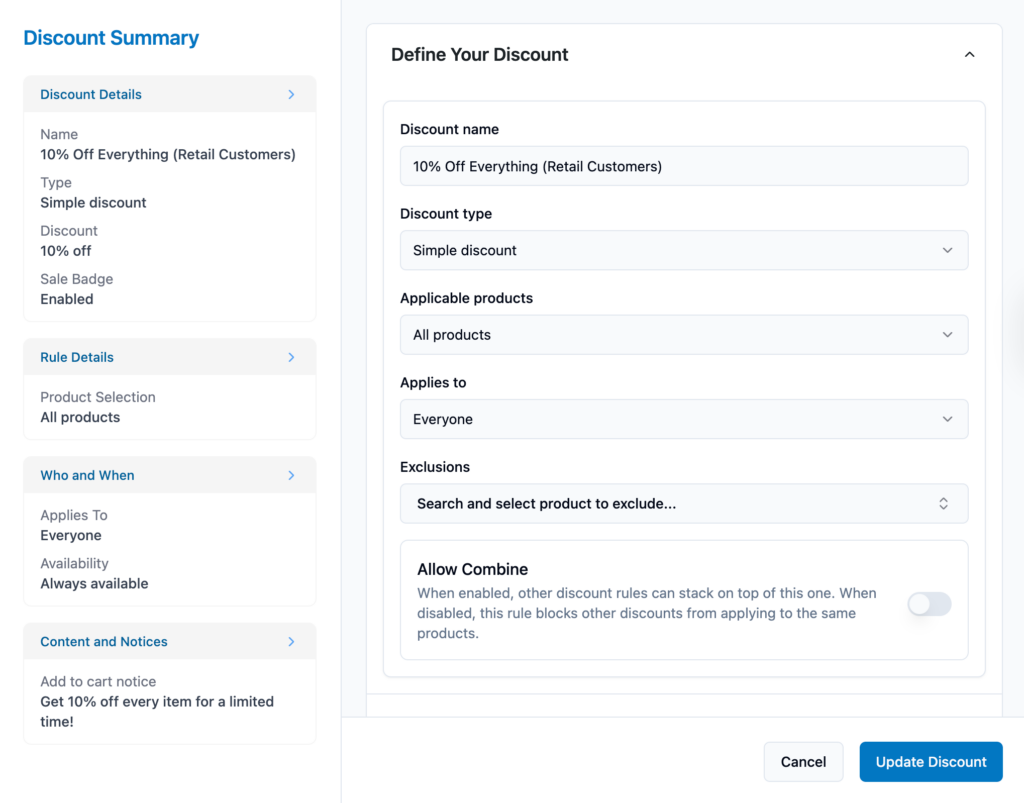This screenshot has height=803, width=1024.
Task: Click the Discount Details chevron arrow
Action: pyautogui.click(x=291, y=95)
